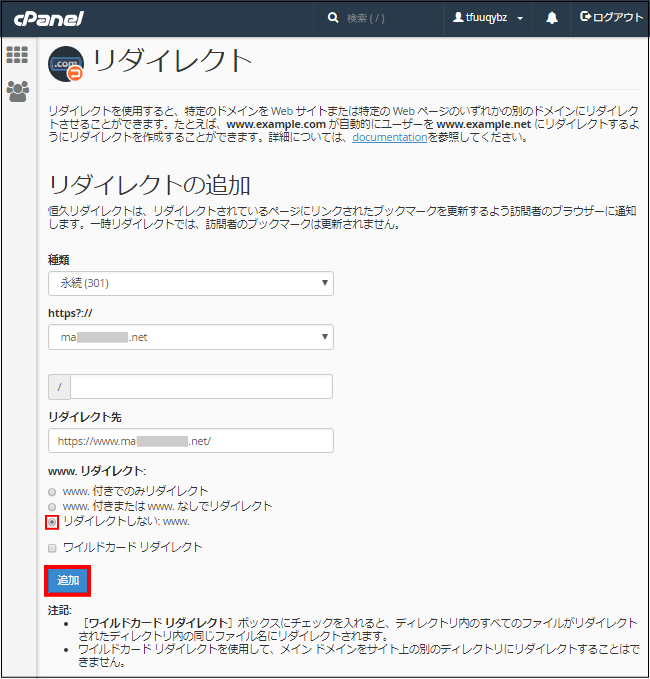Click the ログアウト logout link

click(611, 17)
